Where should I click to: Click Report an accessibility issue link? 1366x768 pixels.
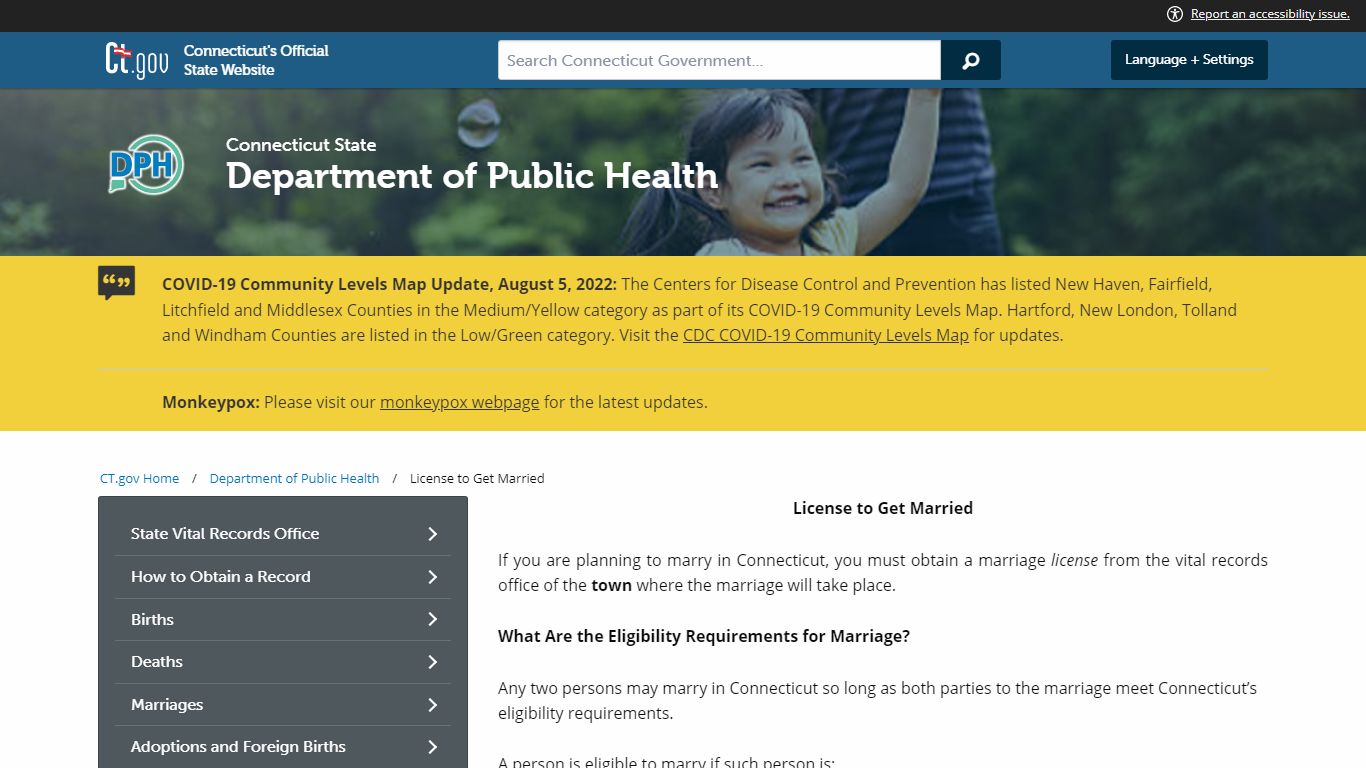tap(1270, 14)
